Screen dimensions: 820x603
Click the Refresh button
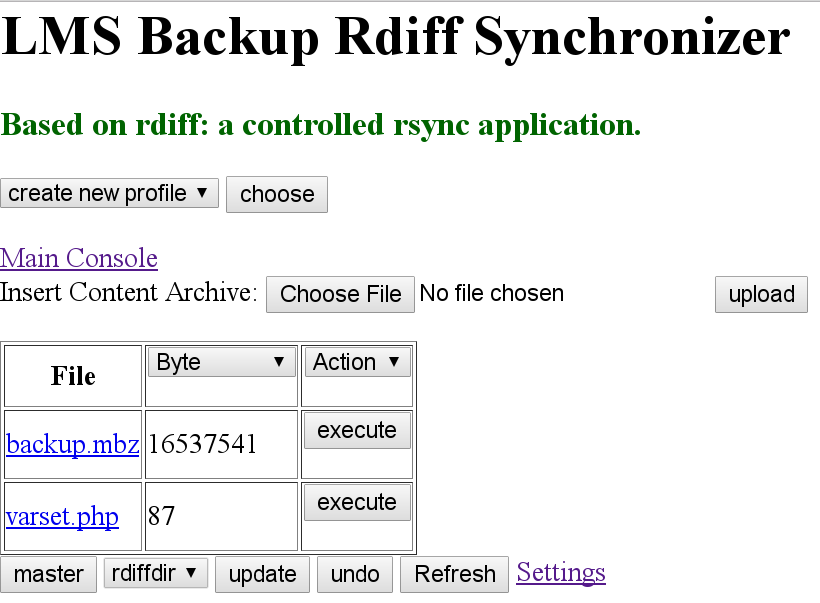(x=454, y=574)
